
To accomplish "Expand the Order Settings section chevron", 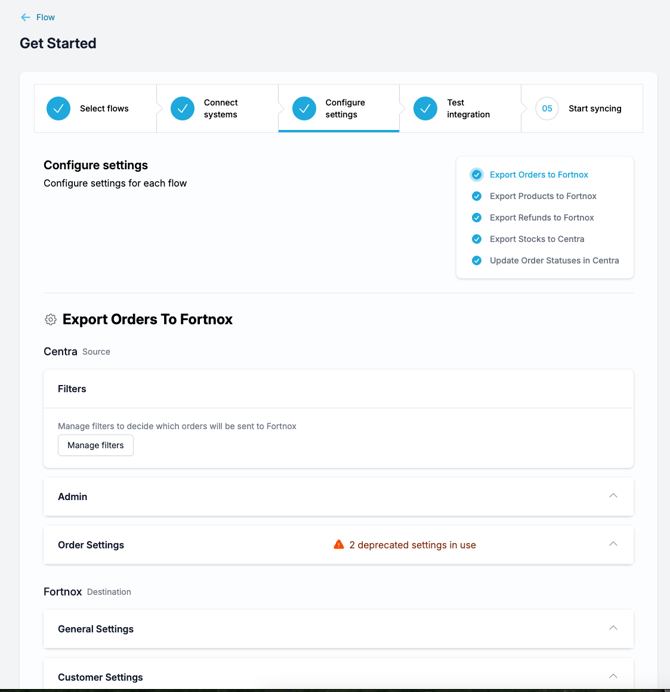I will [613, 545].
